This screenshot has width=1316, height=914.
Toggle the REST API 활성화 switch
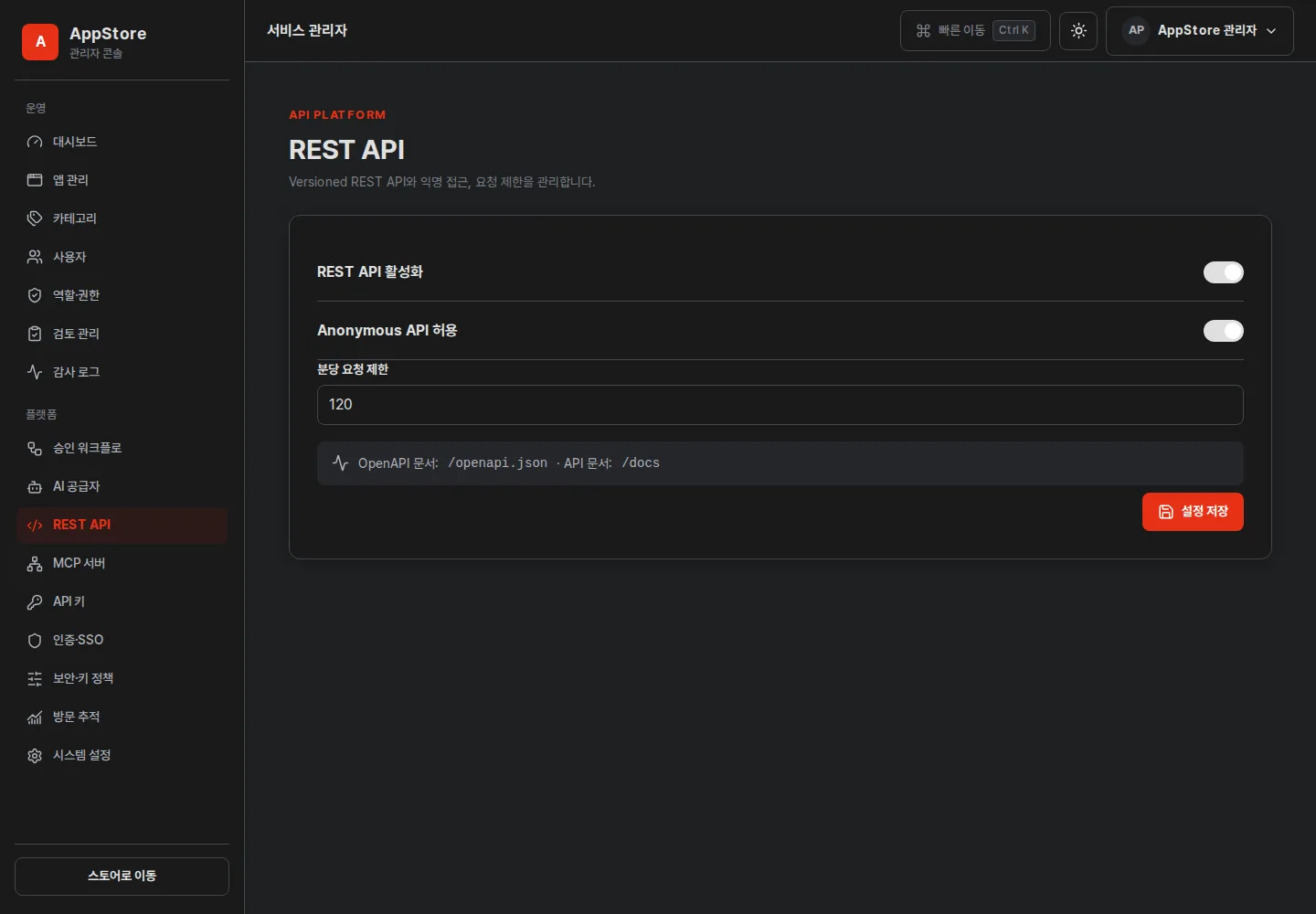click(x=1223, y=272)
